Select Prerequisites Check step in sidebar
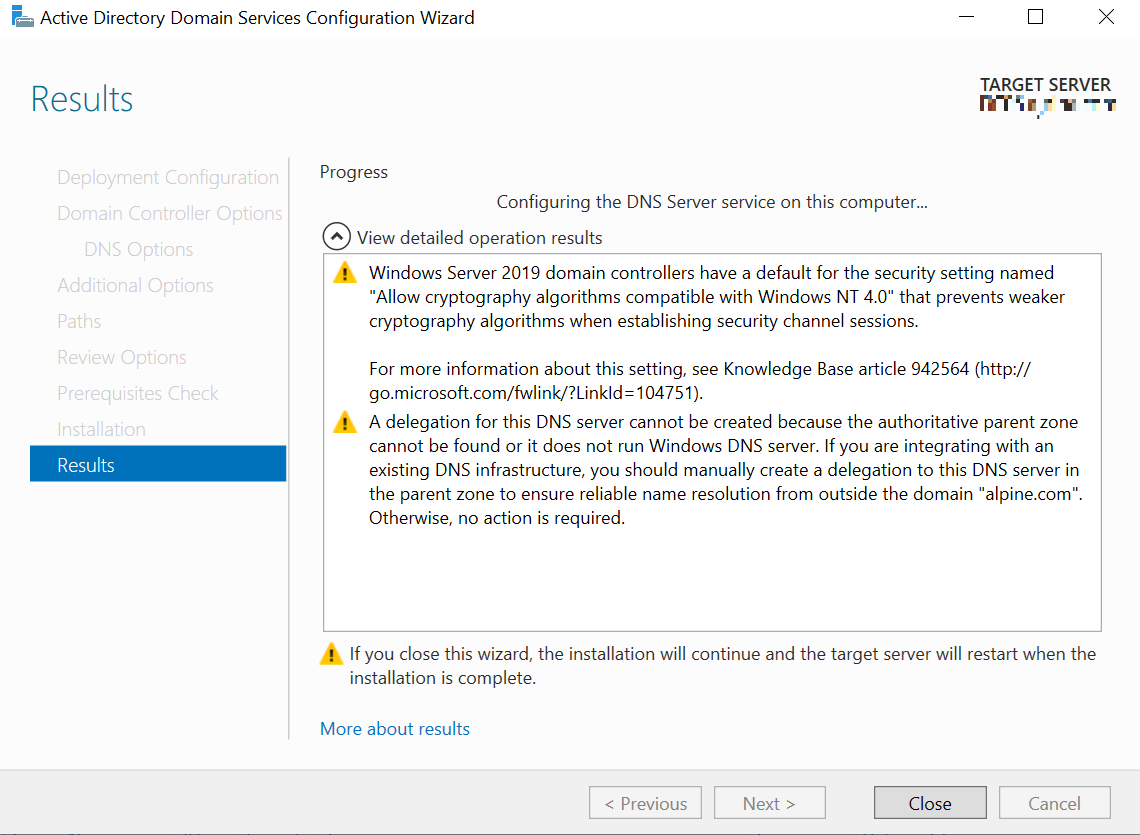1140x835 pixels. click(x=137, y=393)
